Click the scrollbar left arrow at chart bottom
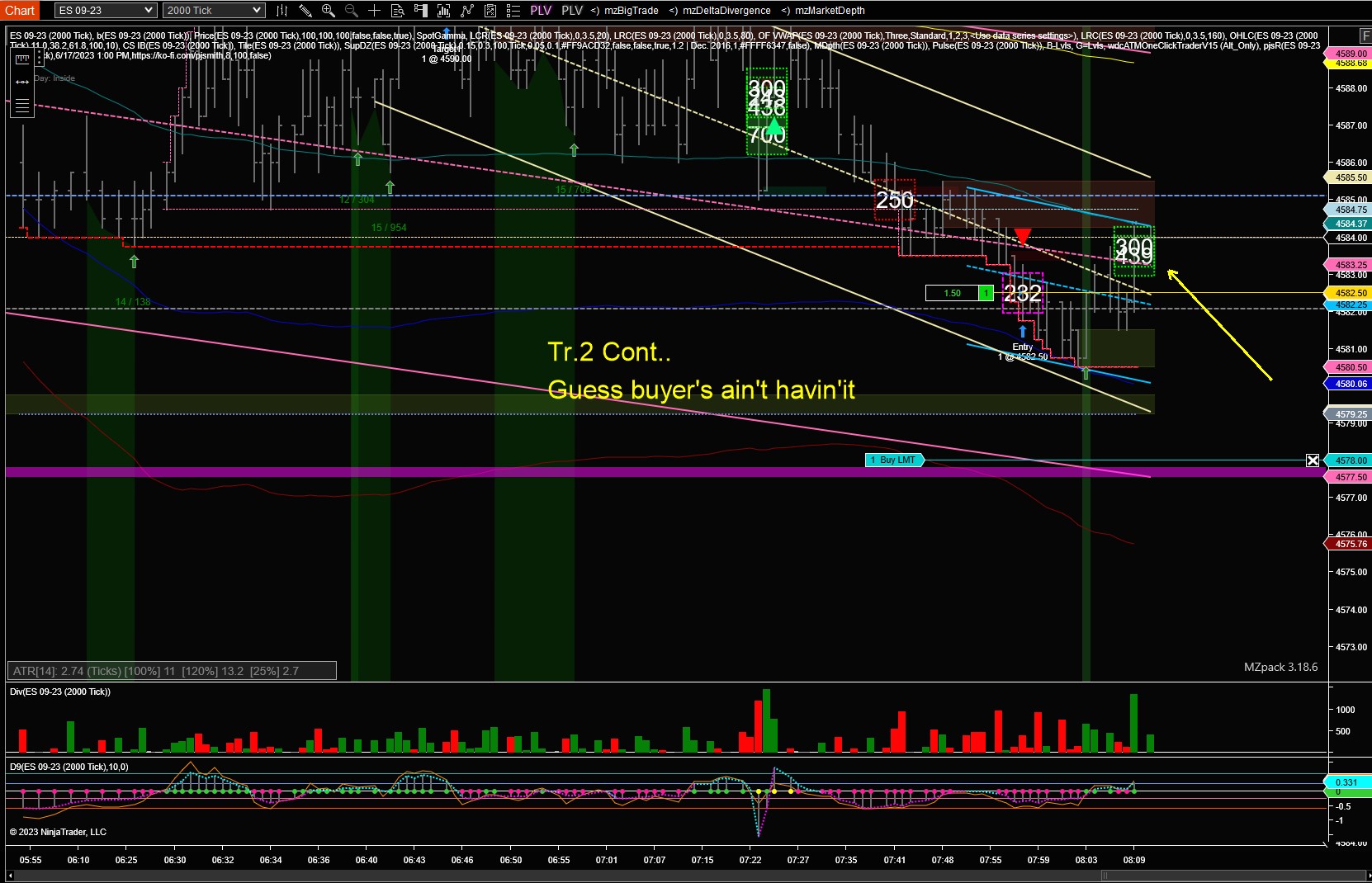The image size is (1372, 883). tap(10, 876)
